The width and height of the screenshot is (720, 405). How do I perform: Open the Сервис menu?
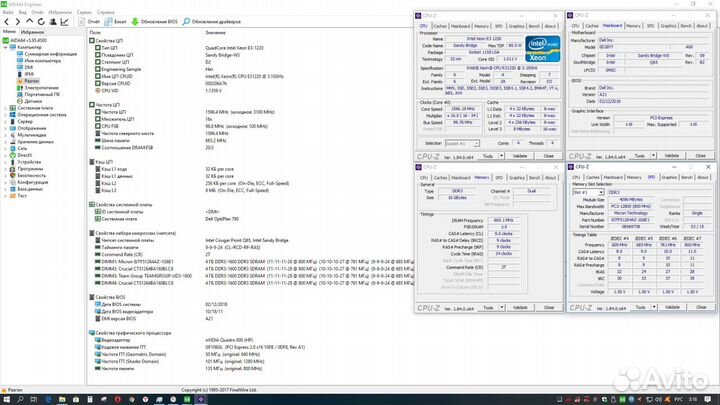84,12
